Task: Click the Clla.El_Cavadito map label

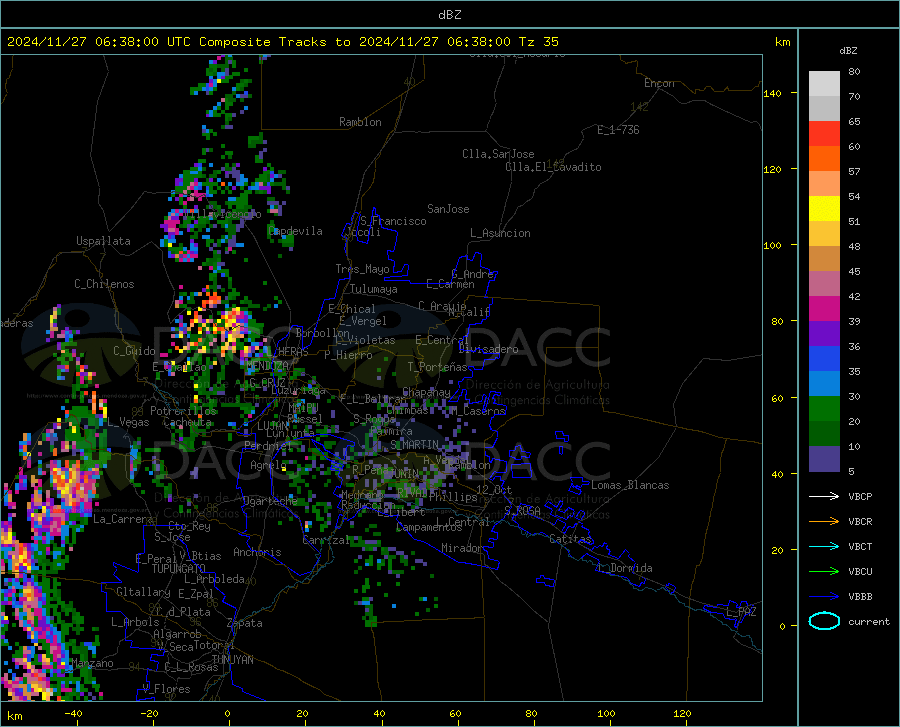Action: [553, 167]
